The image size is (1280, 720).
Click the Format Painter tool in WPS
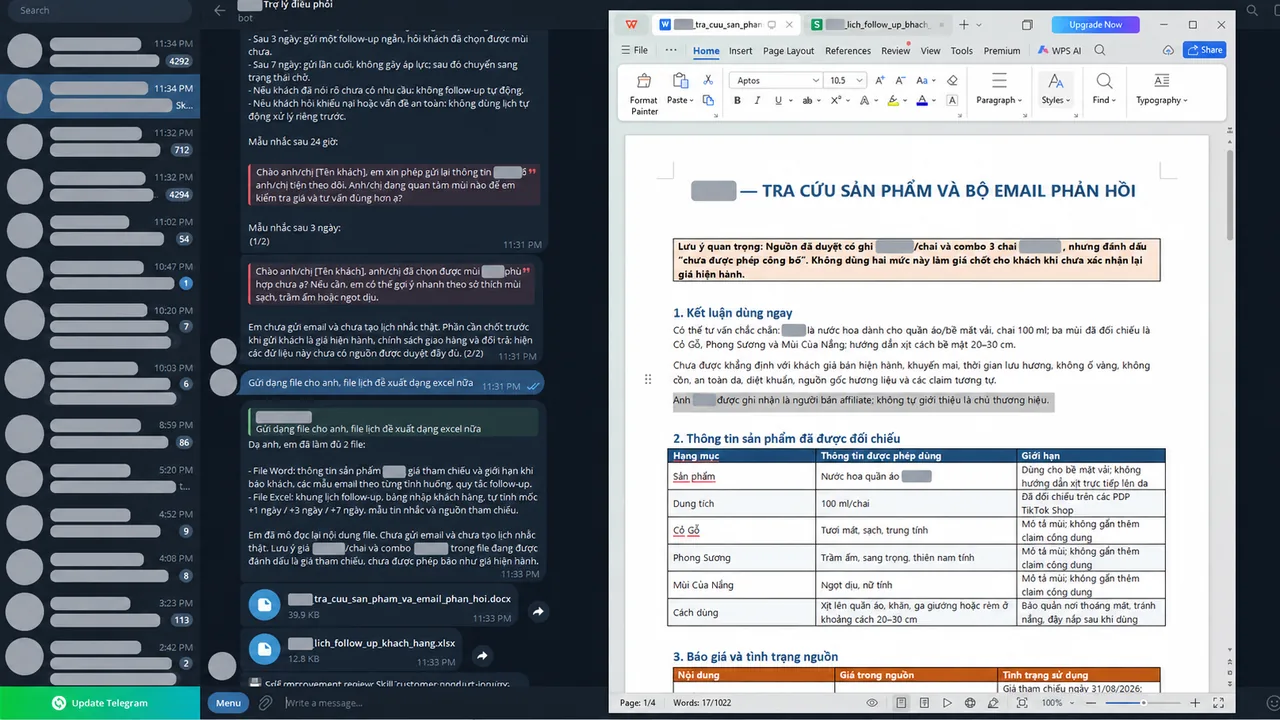pyautogui.click(x=644, y=93)
